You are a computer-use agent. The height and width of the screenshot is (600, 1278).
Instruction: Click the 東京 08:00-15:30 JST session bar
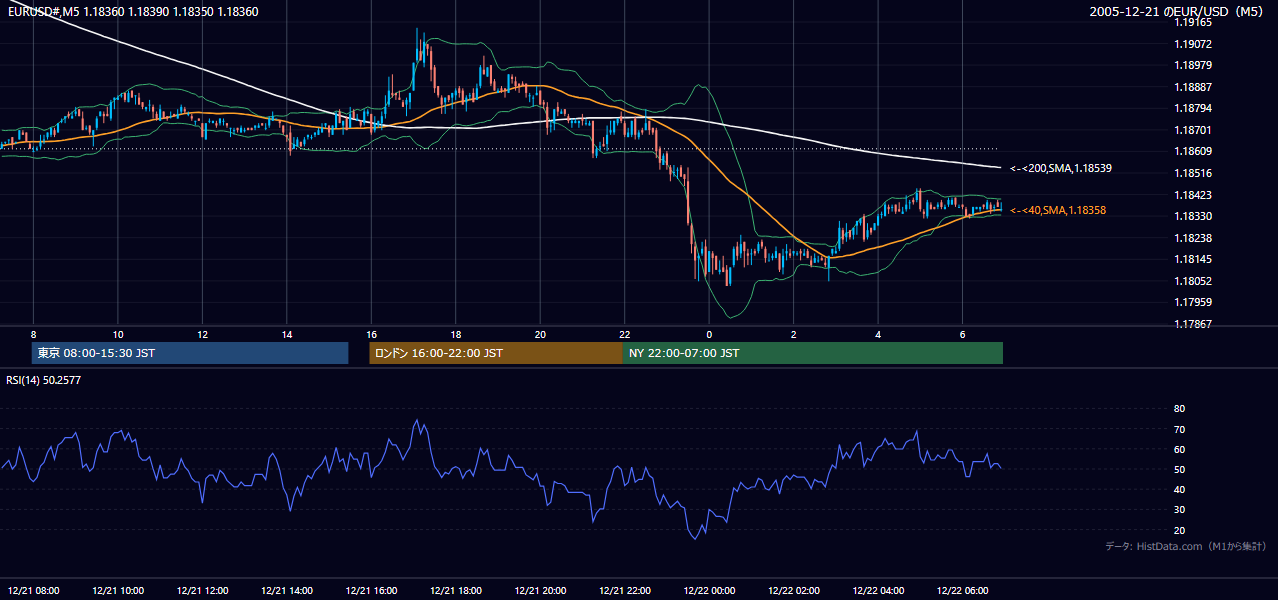(190, 353)
